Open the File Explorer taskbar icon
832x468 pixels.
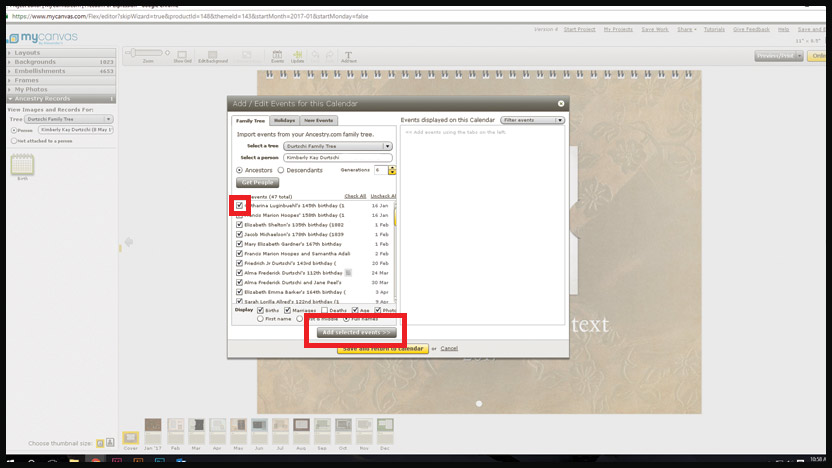point(74,462)
